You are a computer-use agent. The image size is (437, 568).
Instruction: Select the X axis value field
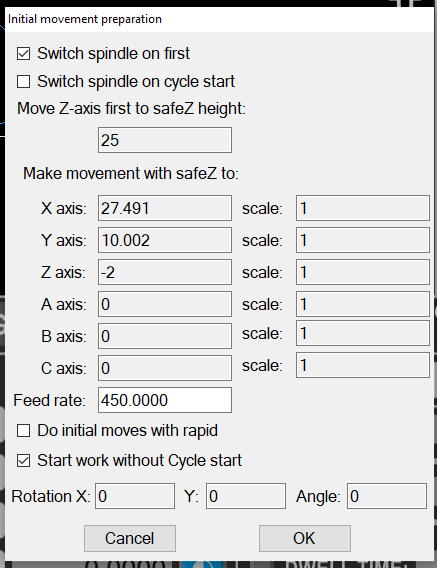click(x=165, y=208)
